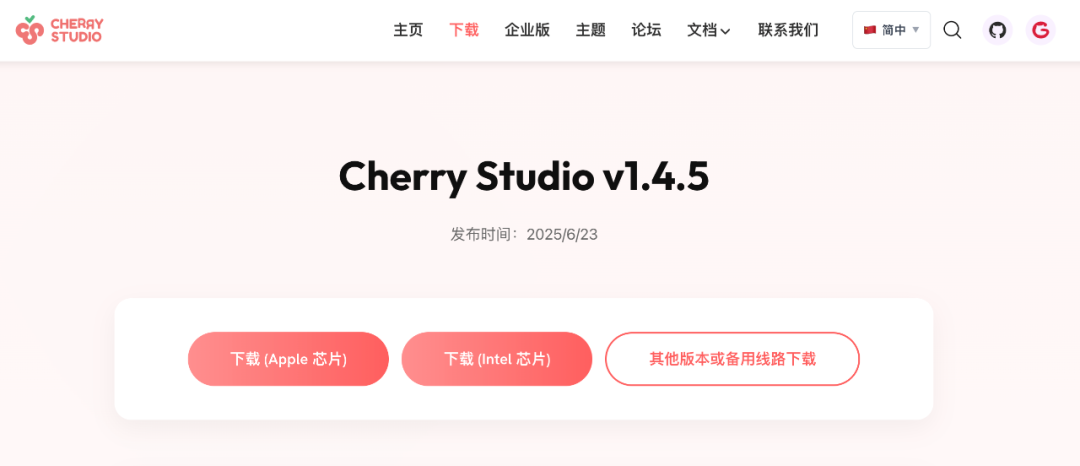The width and height of the screenshot is (1080, 466).
Task: Click 下载 (Apple 芯片) button
Action: tap(288, 359)
